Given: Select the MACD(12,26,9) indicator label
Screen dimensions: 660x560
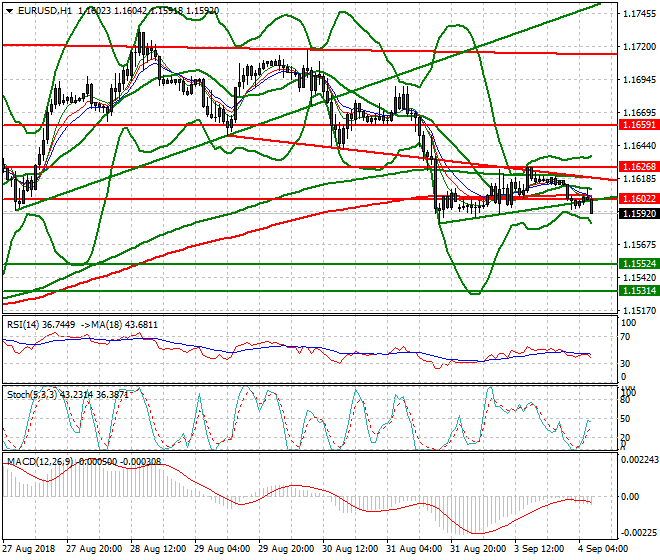Looking at the screenshot, I should [41, 462].
